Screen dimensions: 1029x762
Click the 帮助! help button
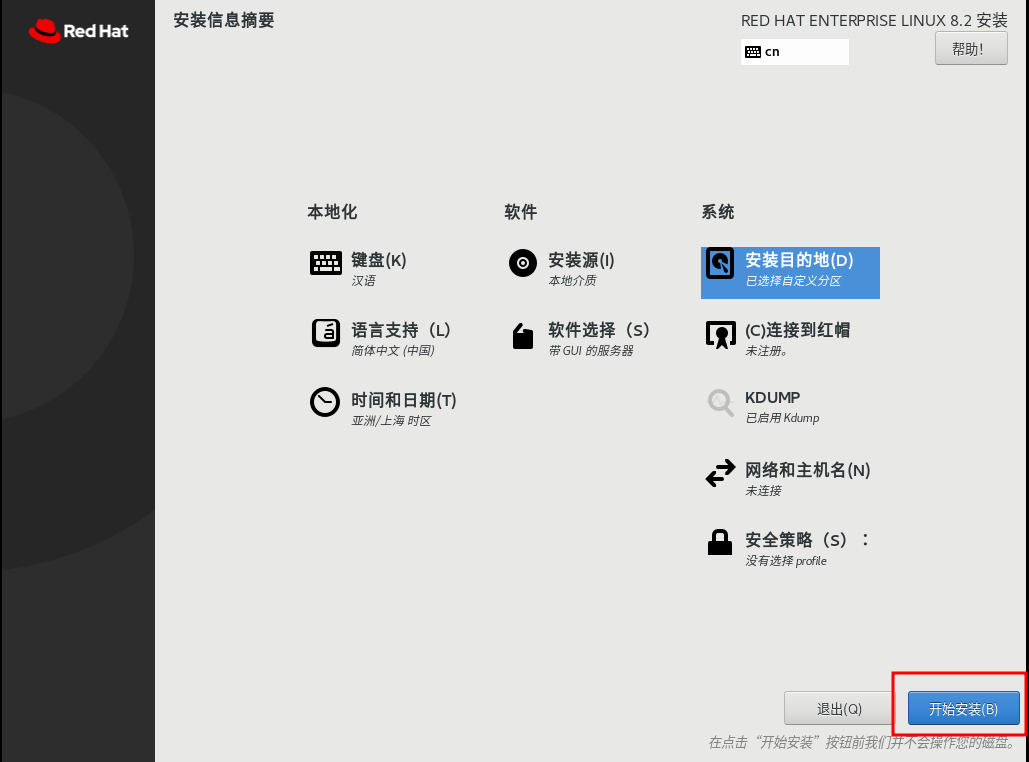click(971, 49)
